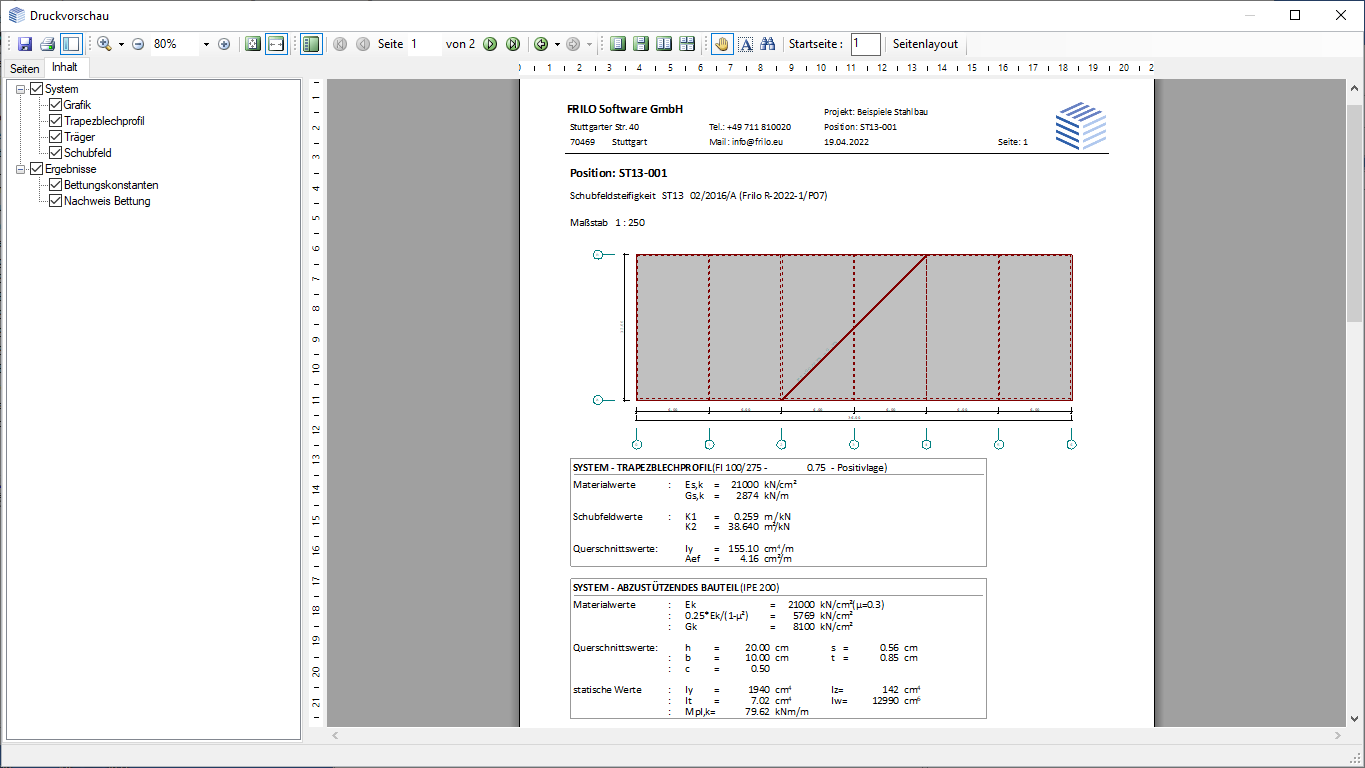Screen dimensions: 1365x768
Task: Uncheck the Trapezblechprofil checkbox
Action: point(56,121)
